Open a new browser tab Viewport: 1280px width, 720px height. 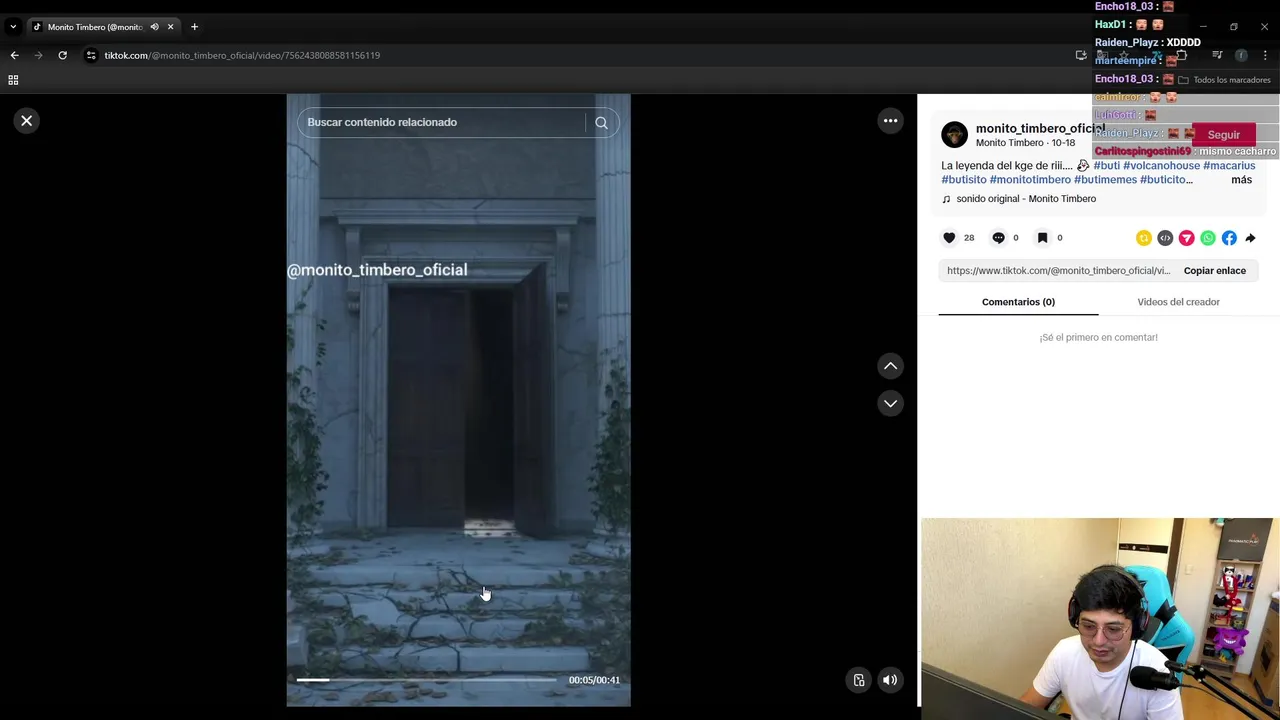coord(194,27)
